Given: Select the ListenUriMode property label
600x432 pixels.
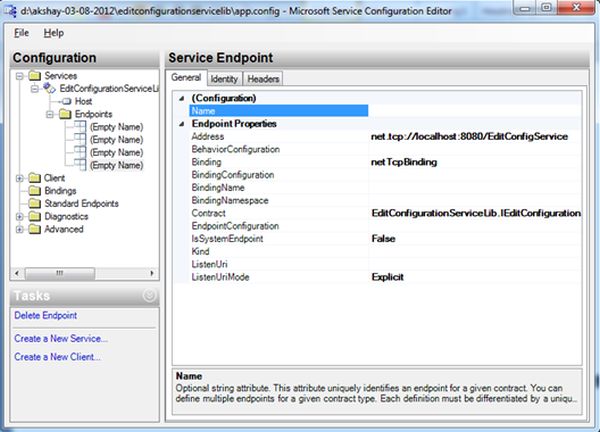Looking at the screenshot, I should tap(220, 277).
